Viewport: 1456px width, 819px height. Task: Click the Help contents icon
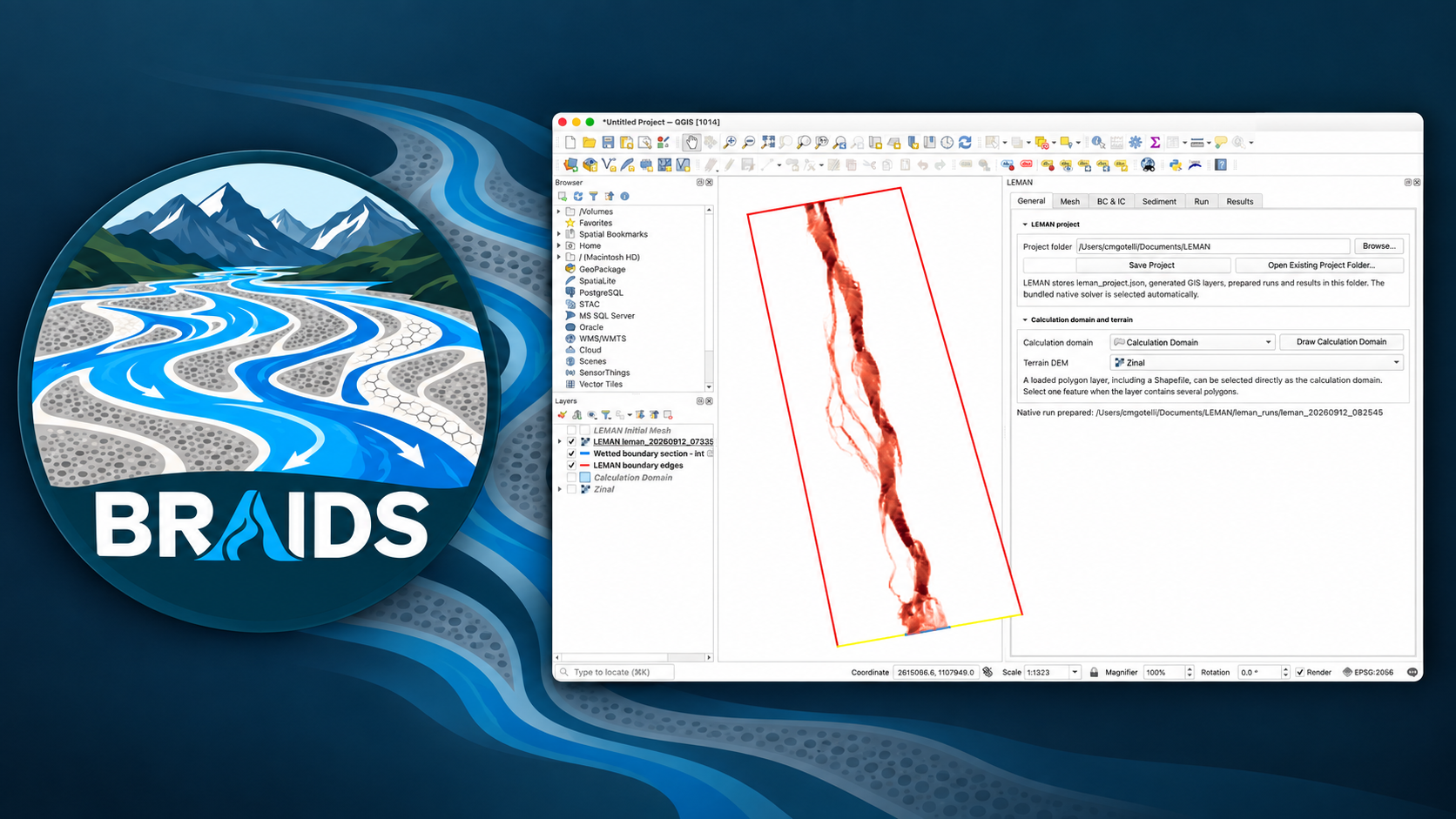[1221, 164]
